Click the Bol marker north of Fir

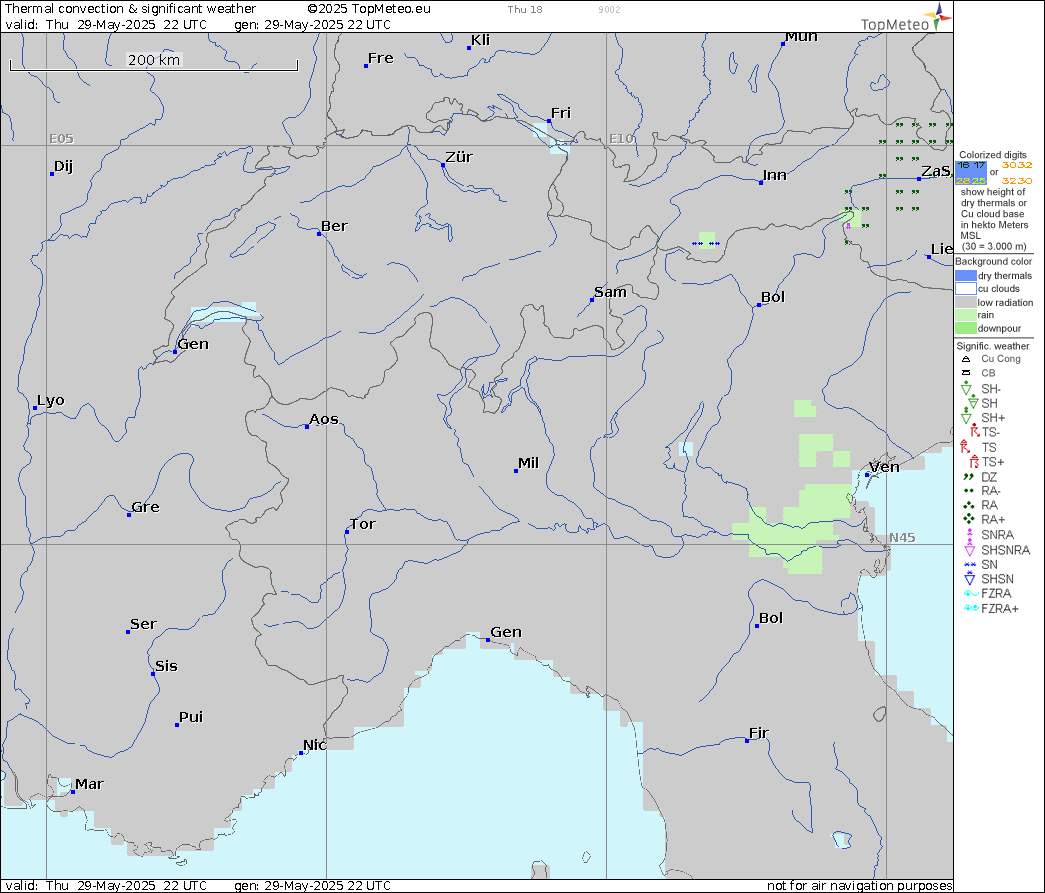[756, 625]
